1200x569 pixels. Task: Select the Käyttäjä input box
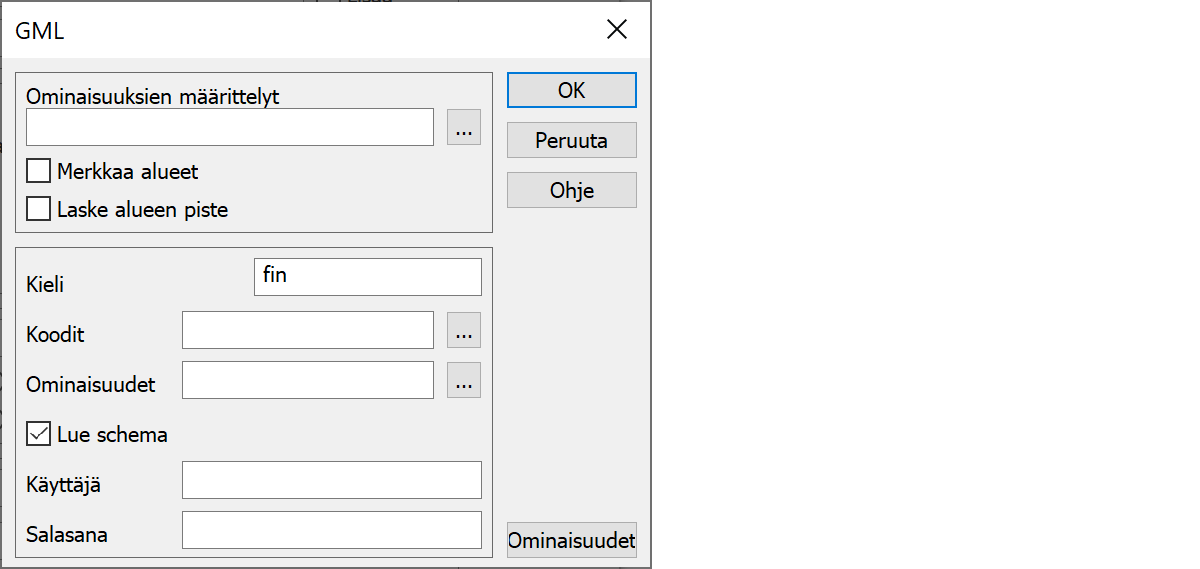(x=331, y=480)
